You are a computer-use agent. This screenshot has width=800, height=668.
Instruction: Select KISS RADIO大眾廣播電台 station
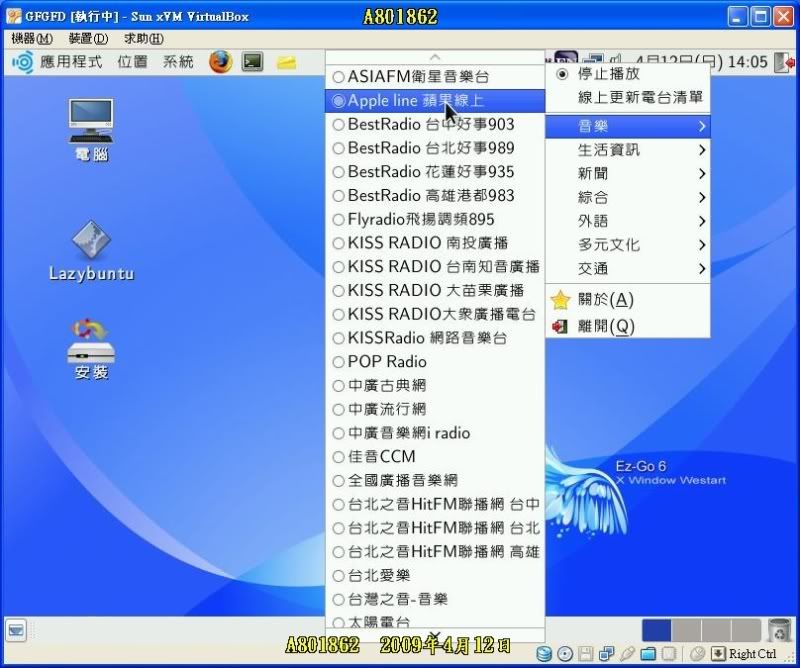coord(435,314)
